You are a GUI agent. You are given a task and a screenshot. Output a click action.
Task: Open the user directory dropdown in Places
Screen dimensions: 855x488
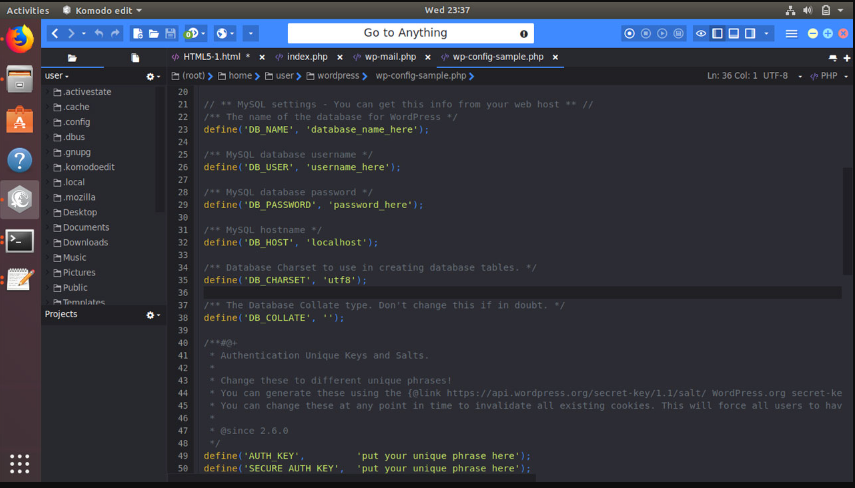[57, 76]
